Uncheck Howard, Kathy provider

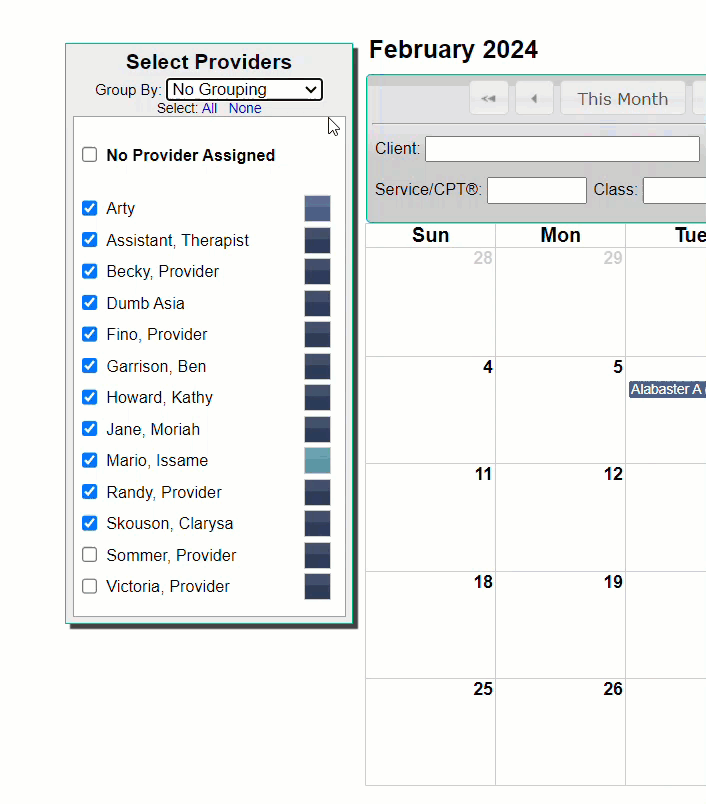90,397
